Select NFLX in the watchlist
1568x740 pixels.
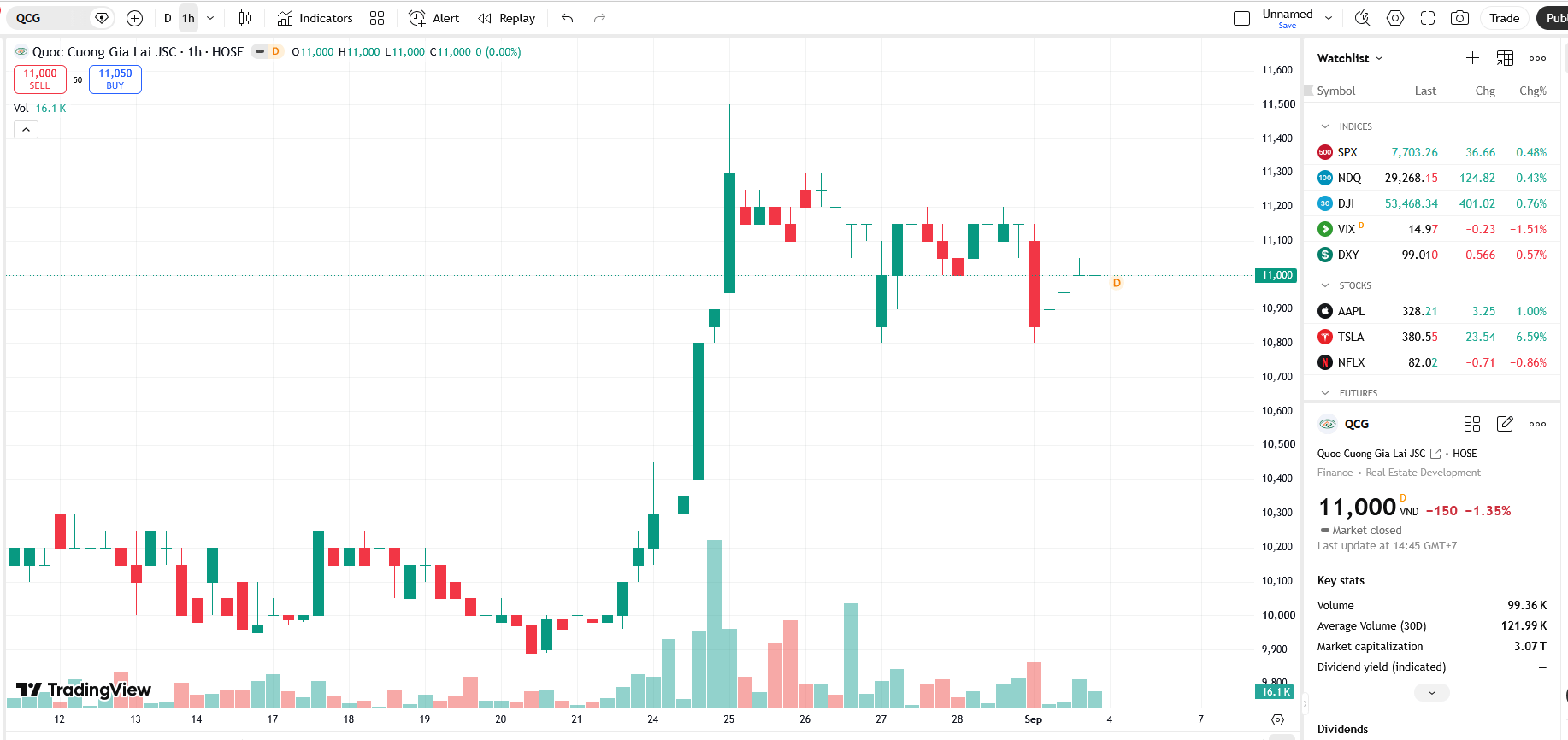click(x=1432, y=362)
